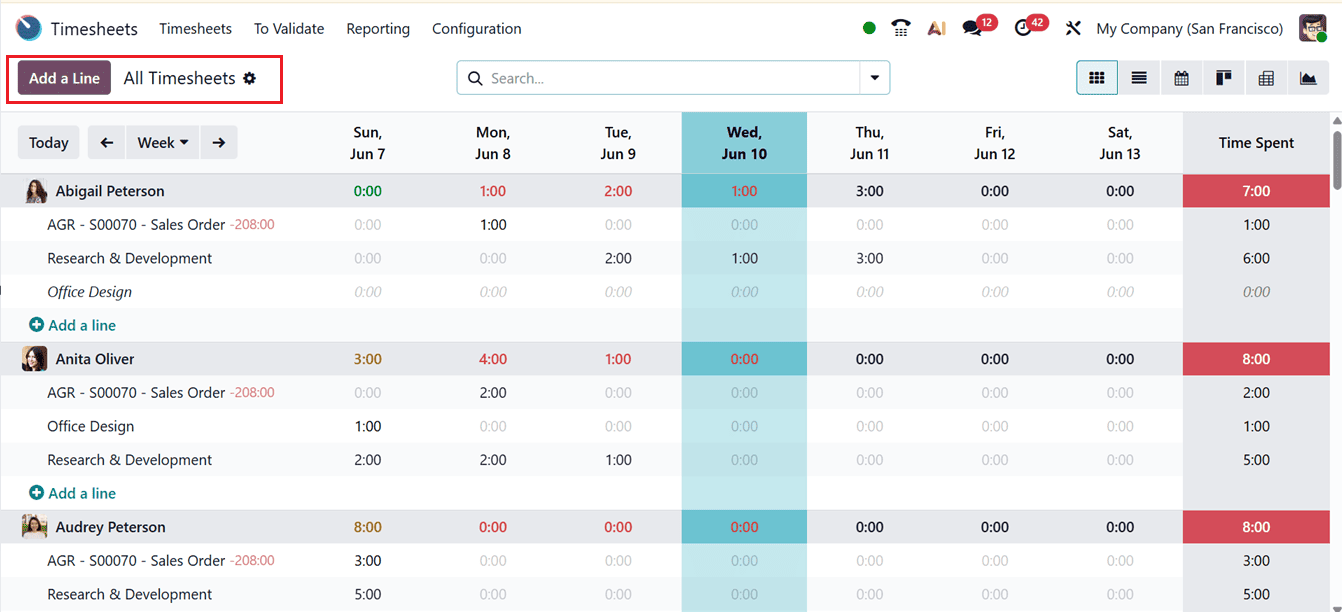Click Anita Oliver's avatar
The width and height of the screenshot is (1342, 612).
[x=35, y=359]
